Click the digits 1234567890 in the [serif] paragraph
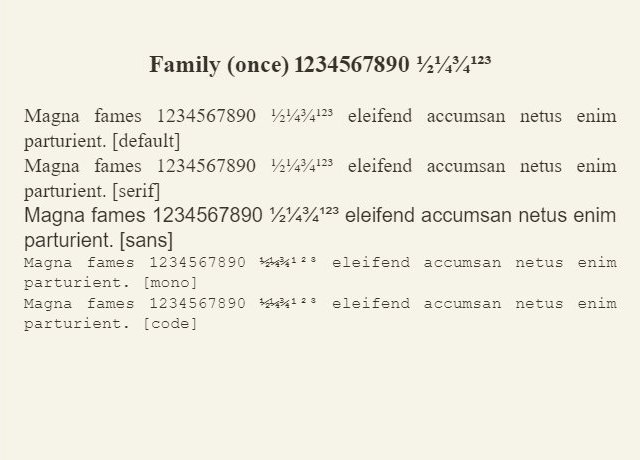The image size is (640, 460). [207, 166]
